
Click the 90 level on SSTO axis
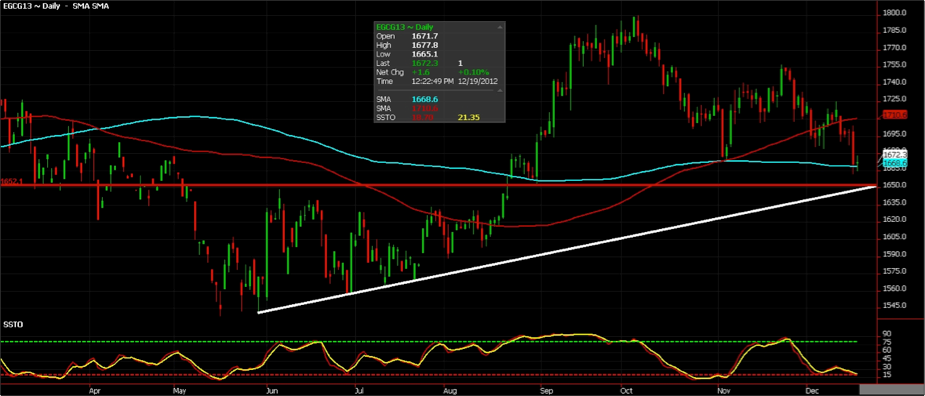[x=888, y=333]
